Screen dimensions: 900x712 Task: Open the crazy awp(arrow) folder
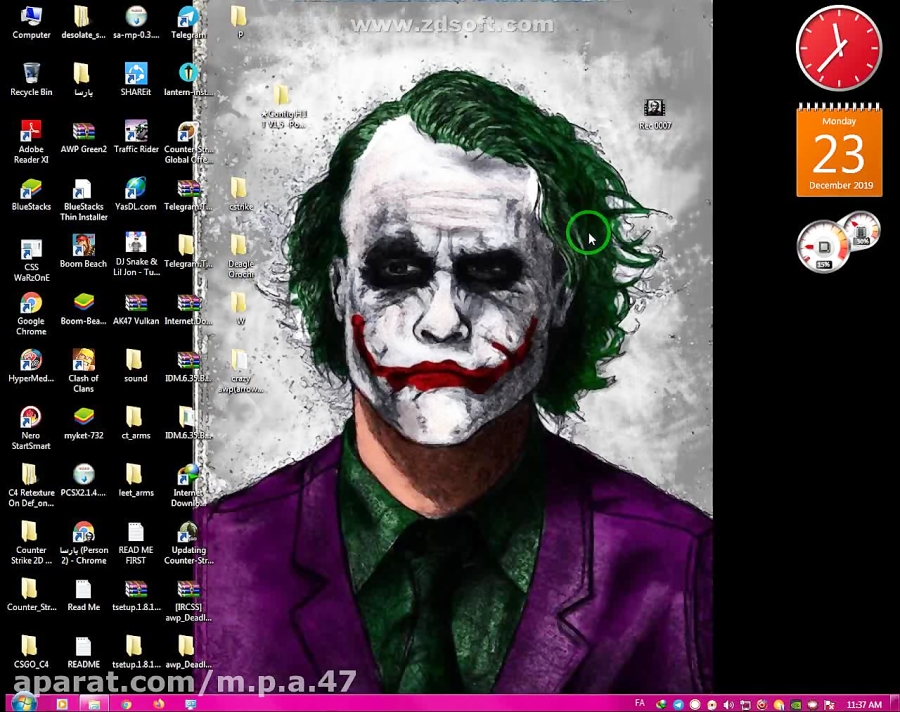(240, 371)
